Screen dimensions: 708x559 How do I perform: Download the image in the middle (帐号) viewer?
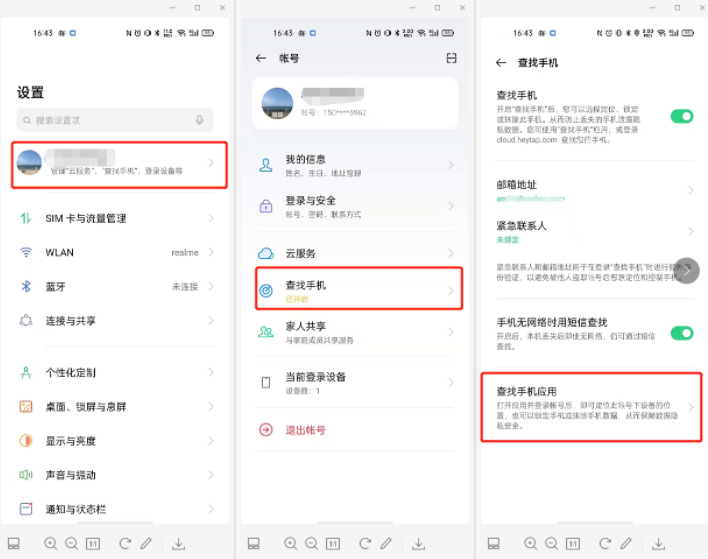[419, 544]
